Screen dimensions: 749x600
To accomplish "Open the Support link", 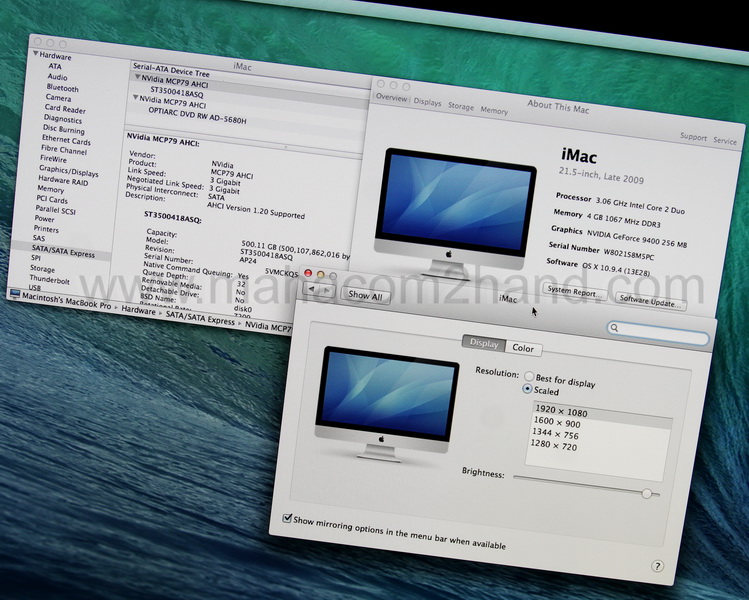I will tap(693, 137).
